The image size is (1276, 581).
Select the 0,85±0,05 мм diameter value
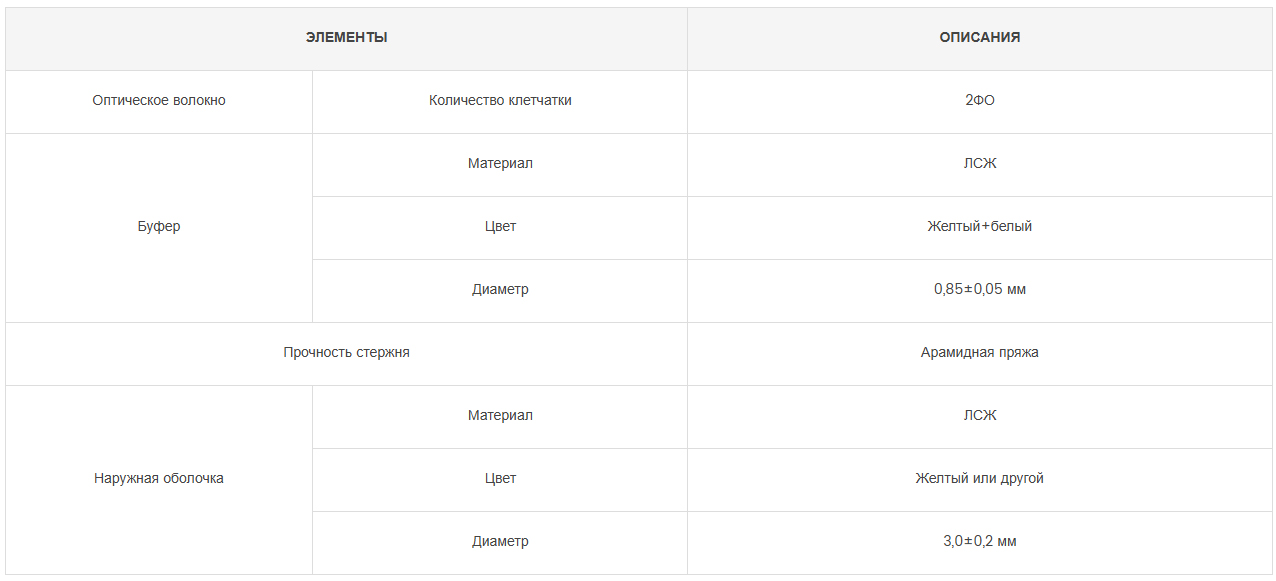(980, 290)
